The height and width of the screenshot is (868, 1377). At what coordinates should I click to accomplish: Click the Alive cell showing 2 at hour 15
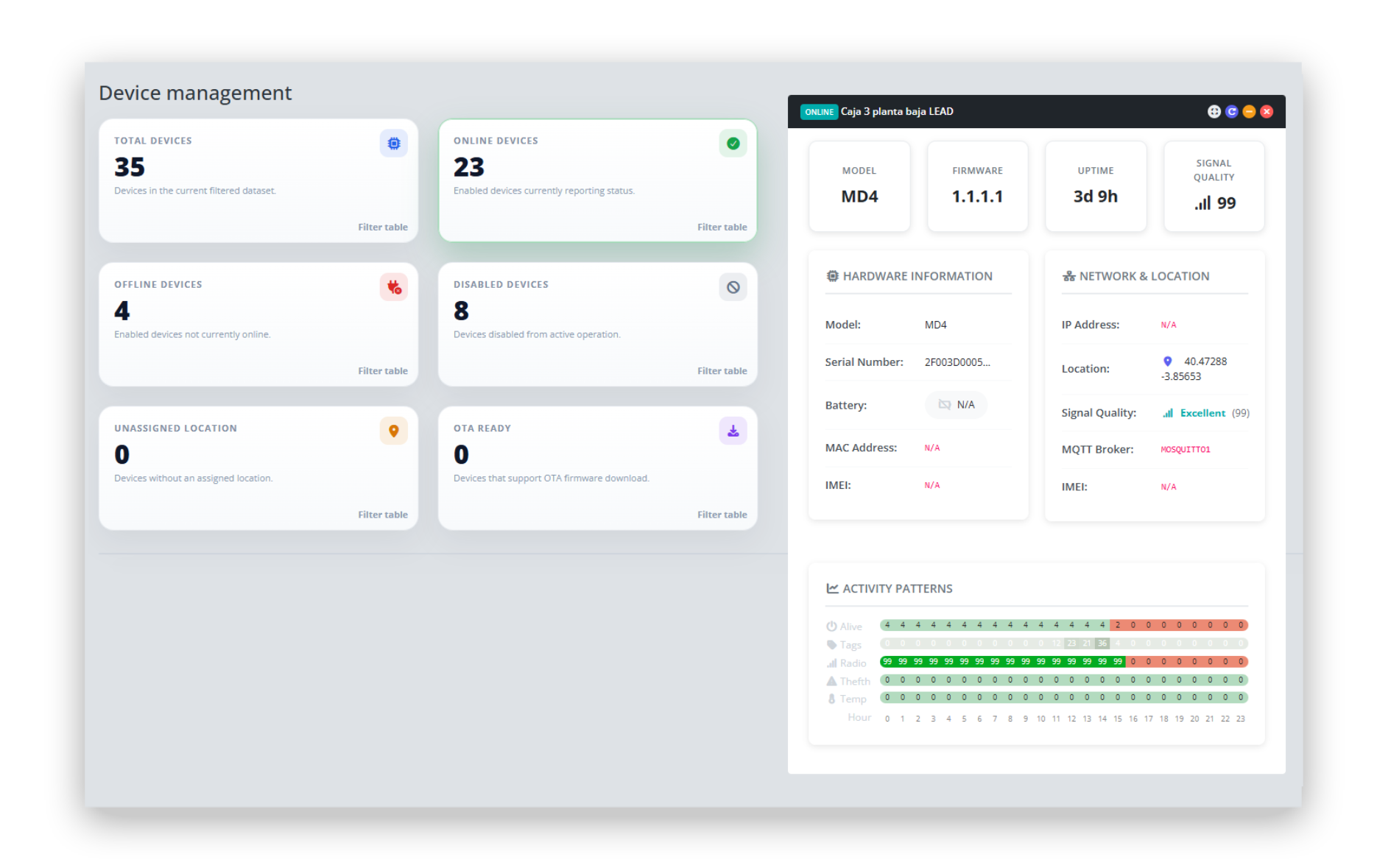(1118, 625)
